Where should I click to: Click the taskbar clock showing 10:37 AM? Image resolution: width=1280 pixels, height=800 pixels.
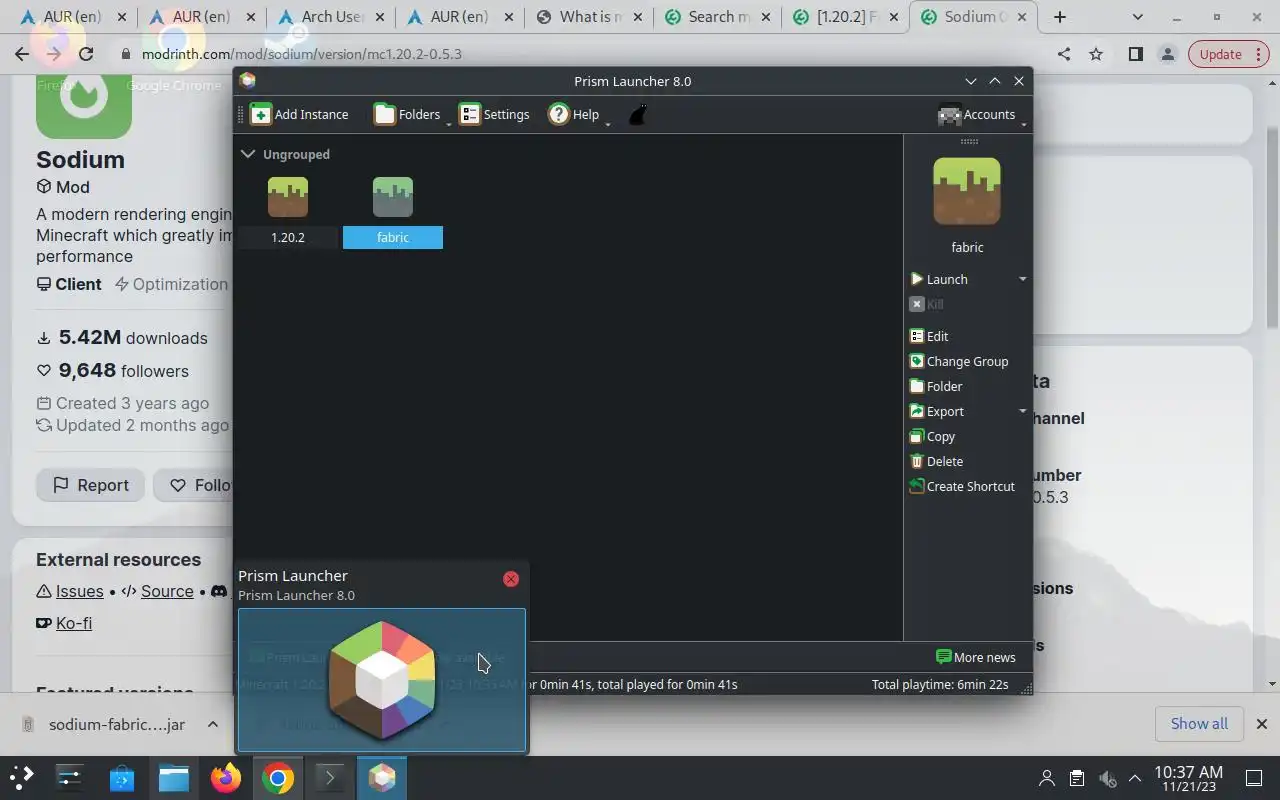[1188, 778]
